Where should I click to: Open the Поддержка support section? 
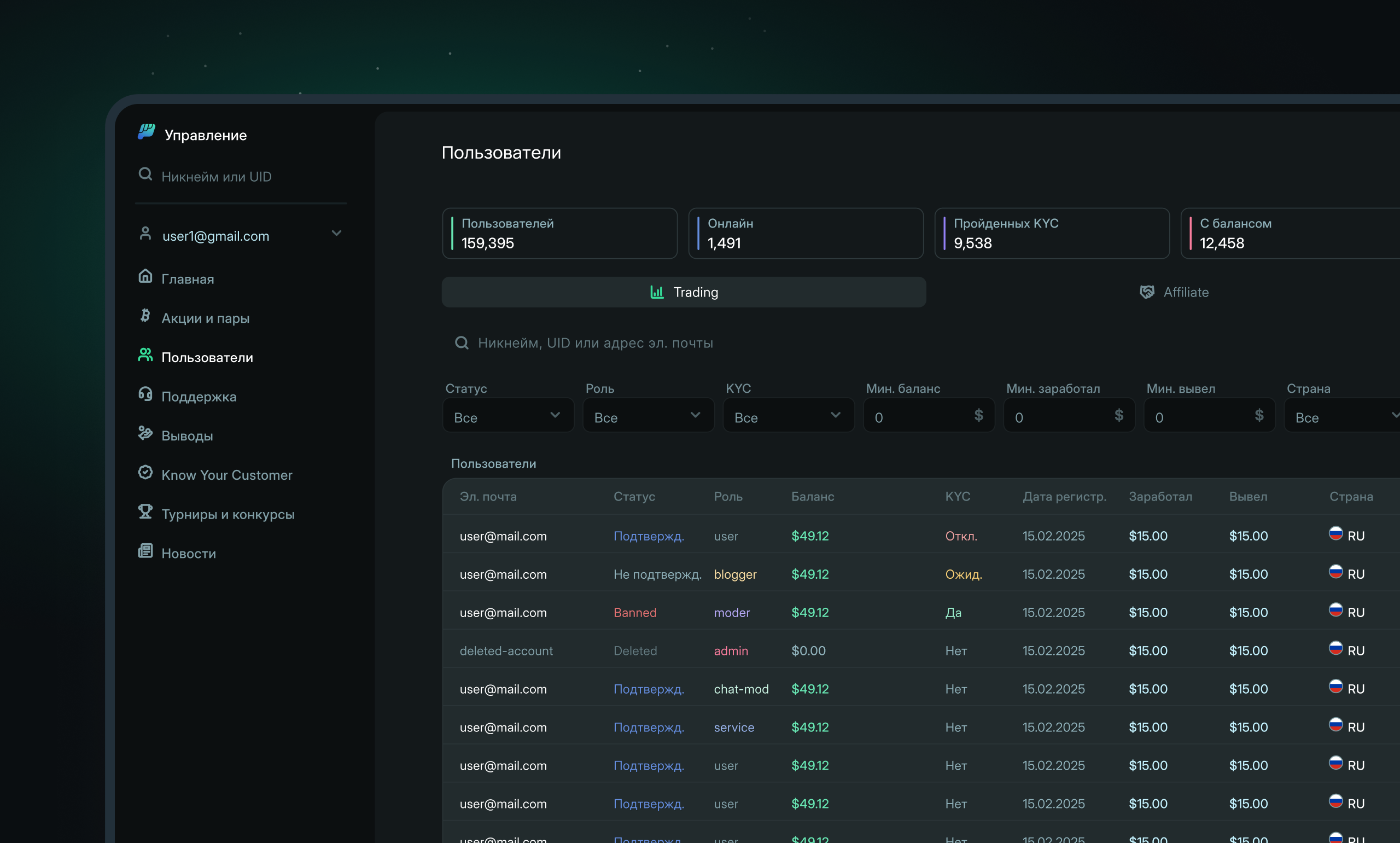coord(199,397)
